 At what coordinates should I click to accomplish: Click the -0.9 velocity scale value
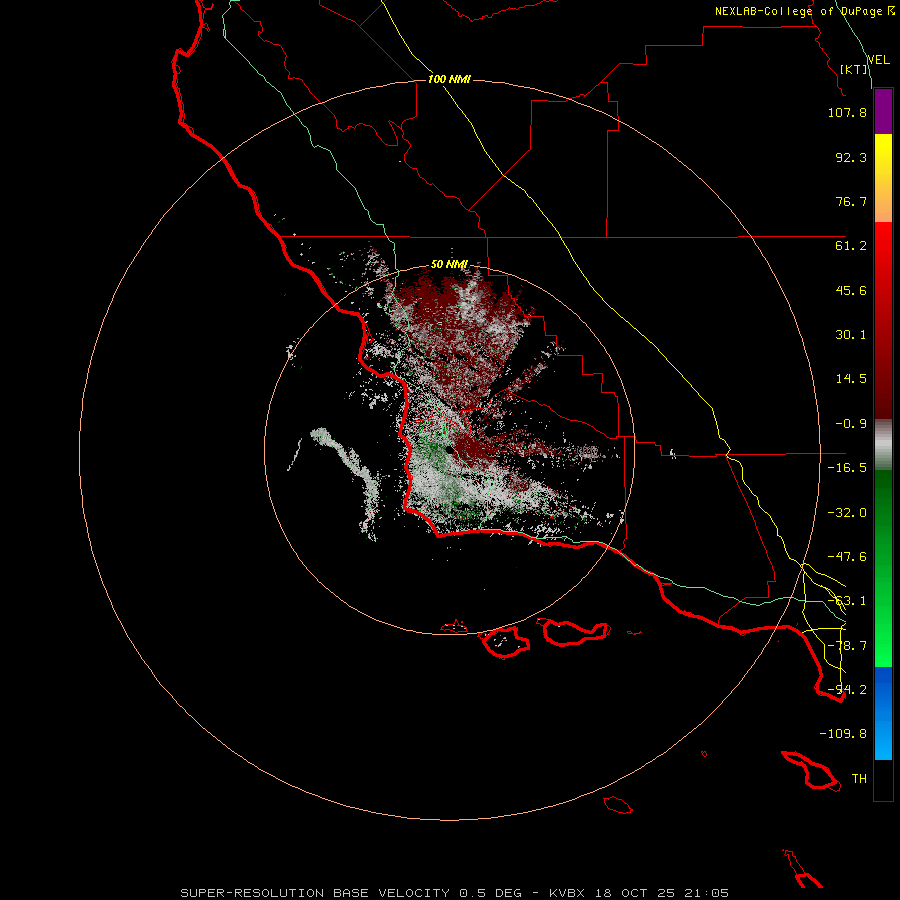(851, 424)
